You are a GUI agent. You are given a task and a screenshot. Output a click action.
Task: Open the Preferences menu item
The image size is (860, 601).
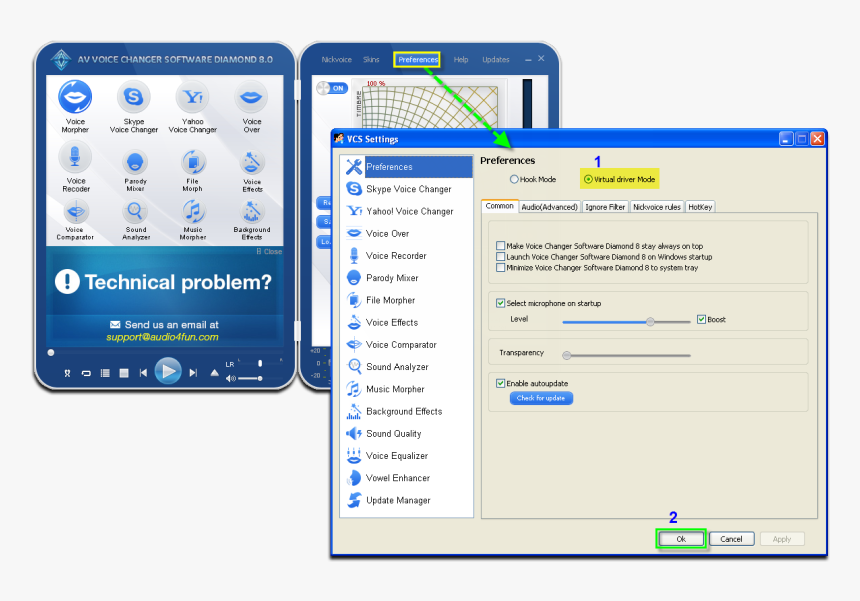click(418, 59)
